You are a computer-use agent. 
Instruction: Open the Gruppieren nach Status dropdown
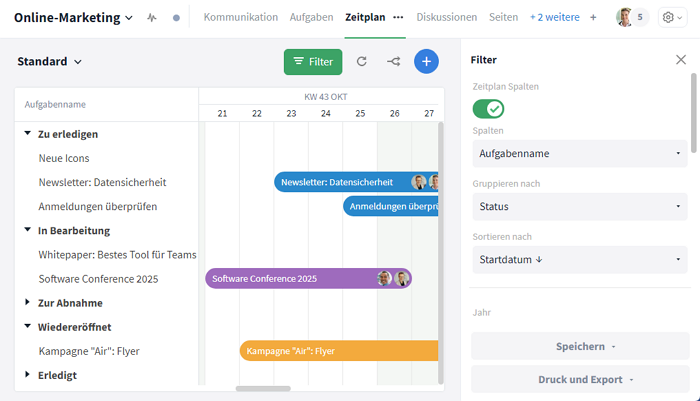(x=579, y=206)
